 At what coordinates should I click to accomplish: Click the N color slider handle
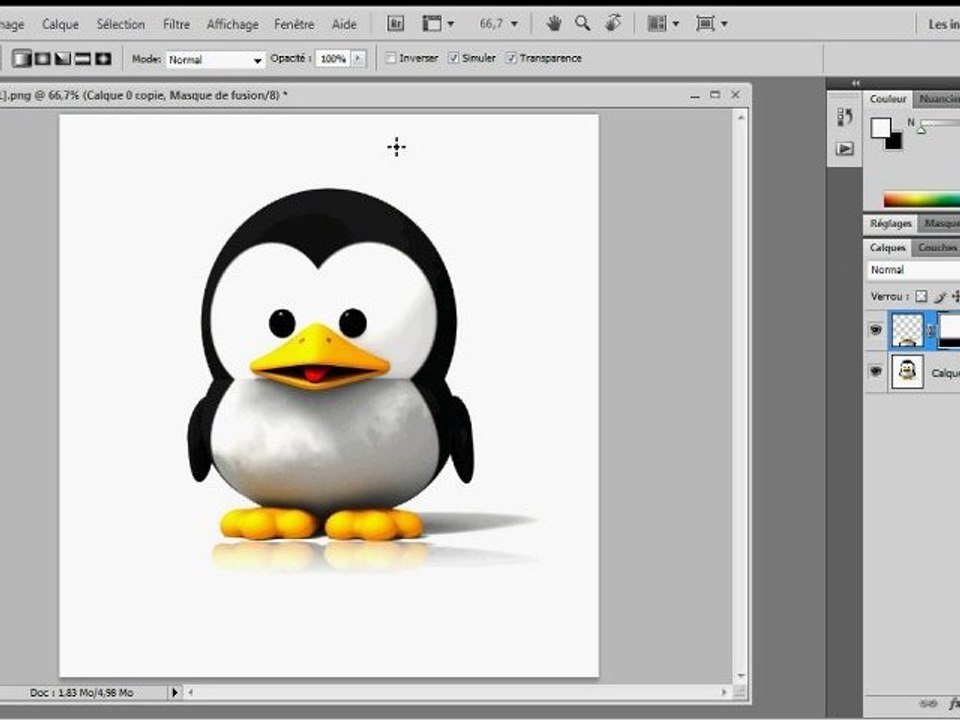pyautogui.click(x=921, y=129)
